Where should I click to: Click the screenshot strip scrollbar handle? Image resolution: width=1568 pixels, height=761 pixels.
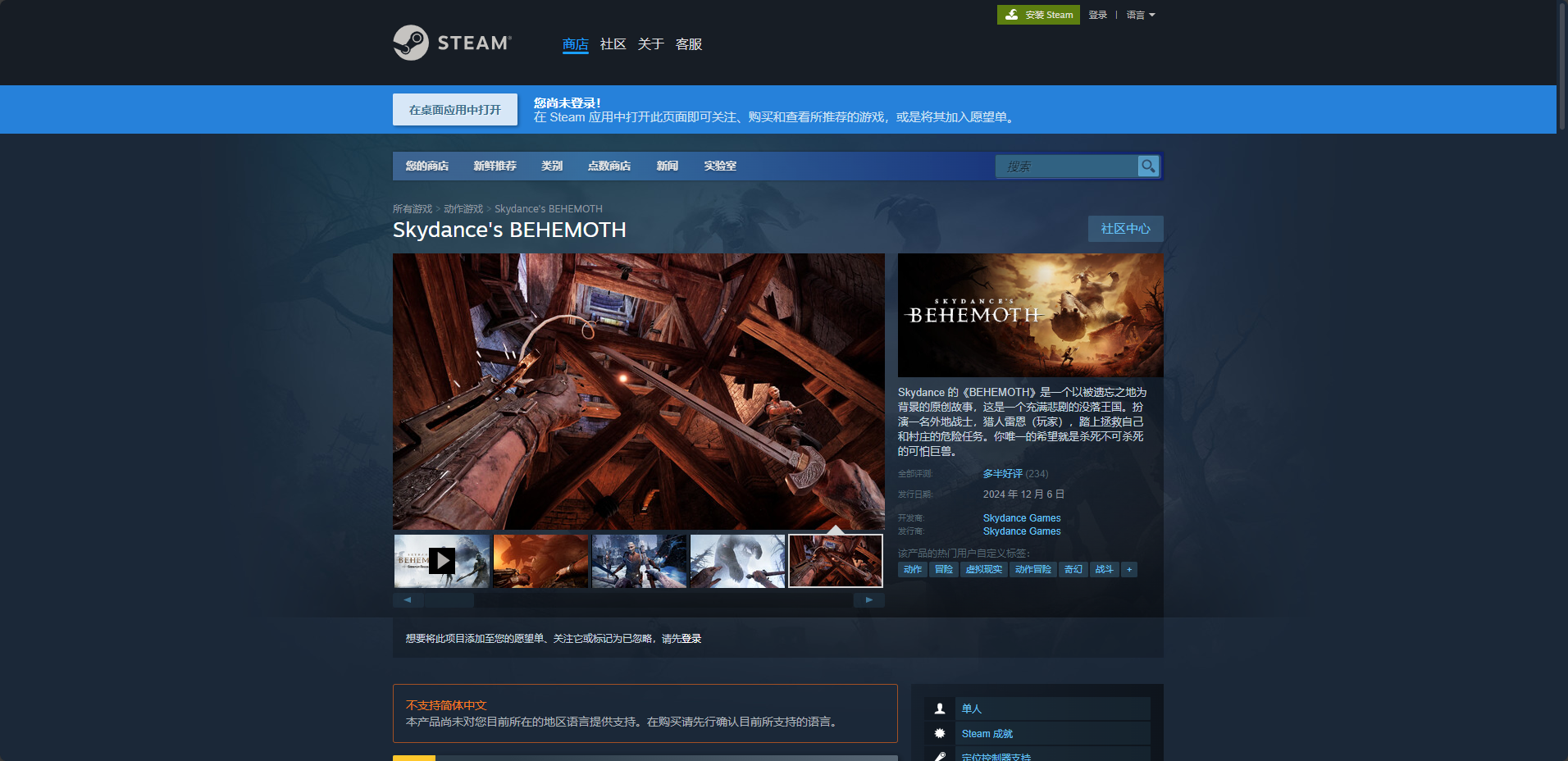pos(449,599)
